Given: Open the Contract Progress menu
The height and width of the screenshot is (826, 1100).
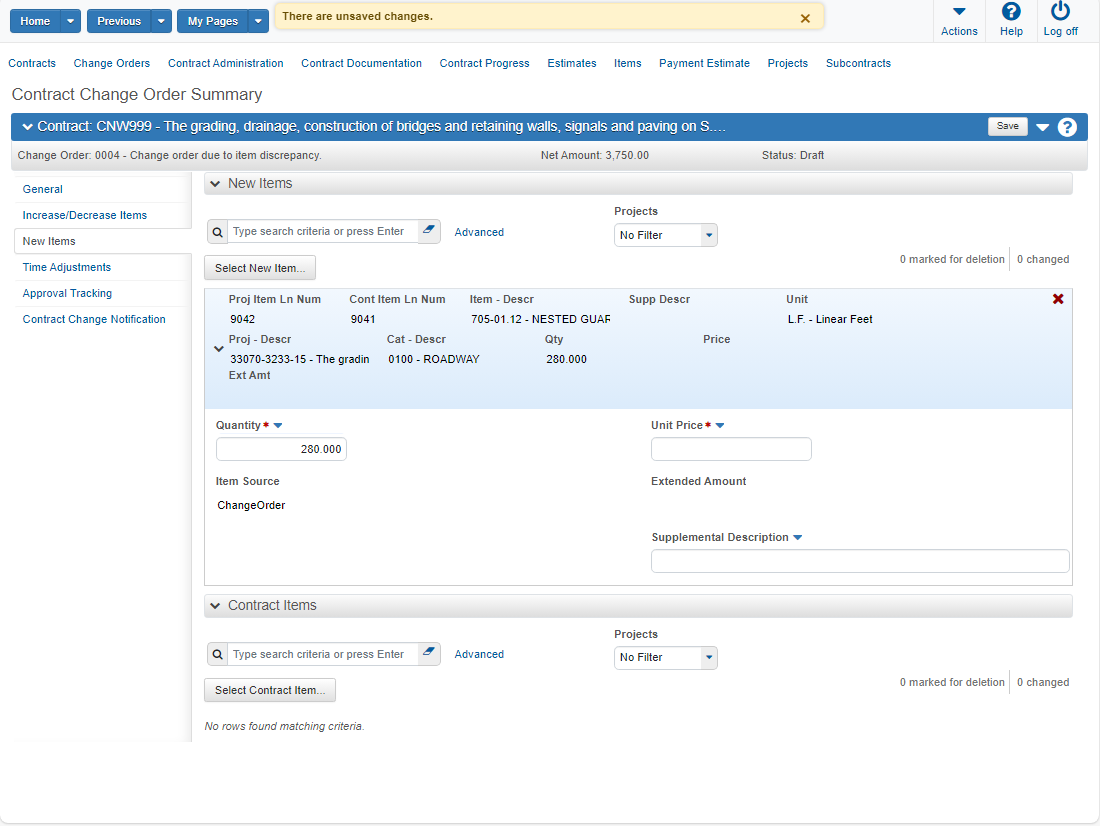Looking at the screenshot, I should coord(485,63).
